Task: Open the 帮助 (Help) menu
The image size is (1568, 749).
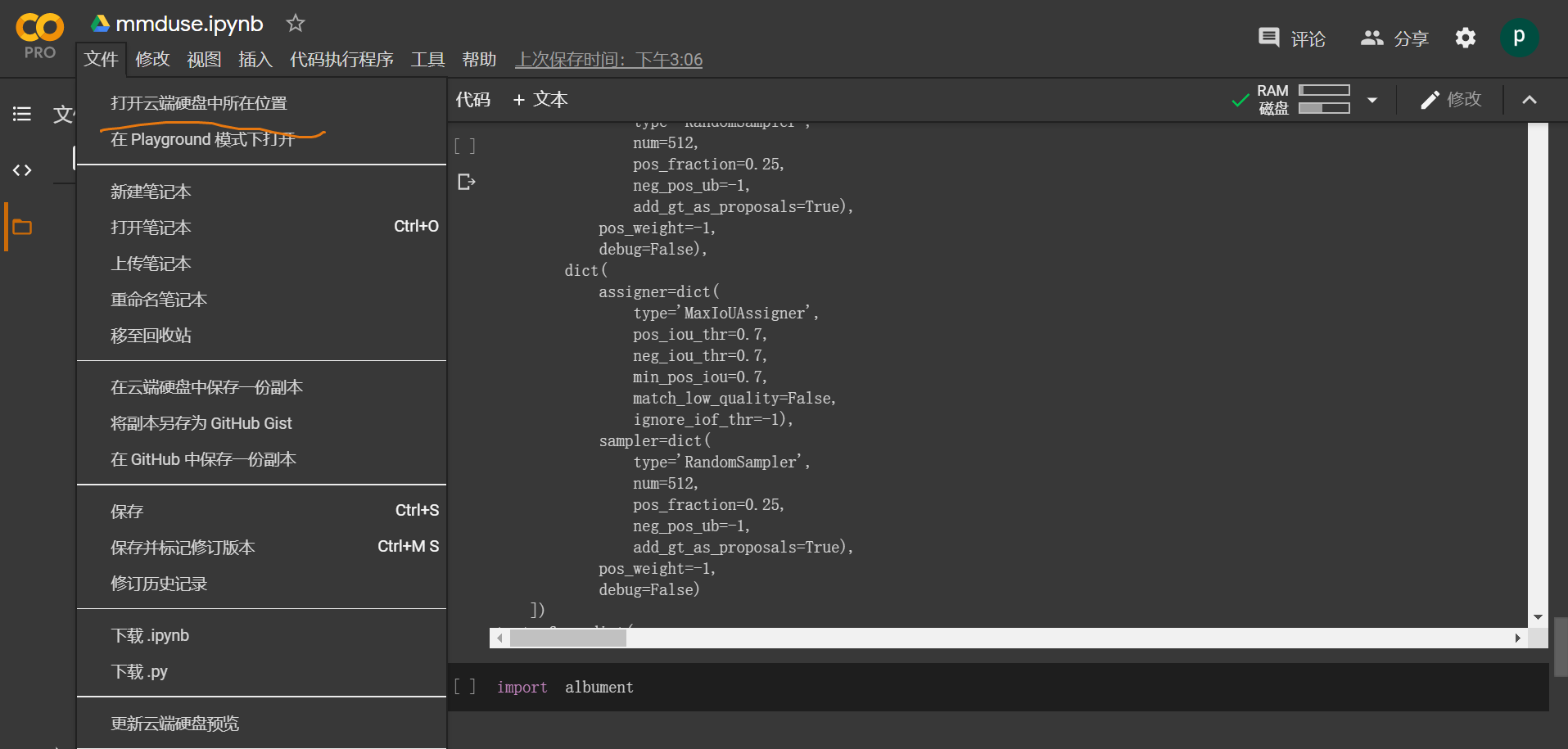Action: pos(479,59)
